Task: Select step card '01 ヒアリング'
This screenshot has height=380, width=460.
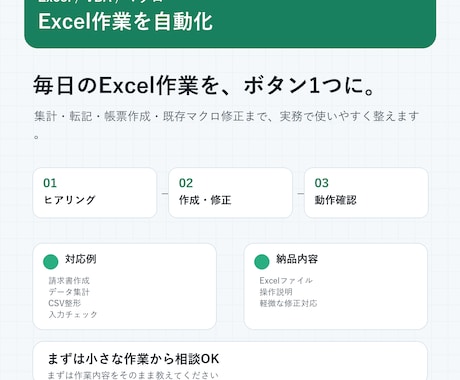Action: [x=95, y=193]
